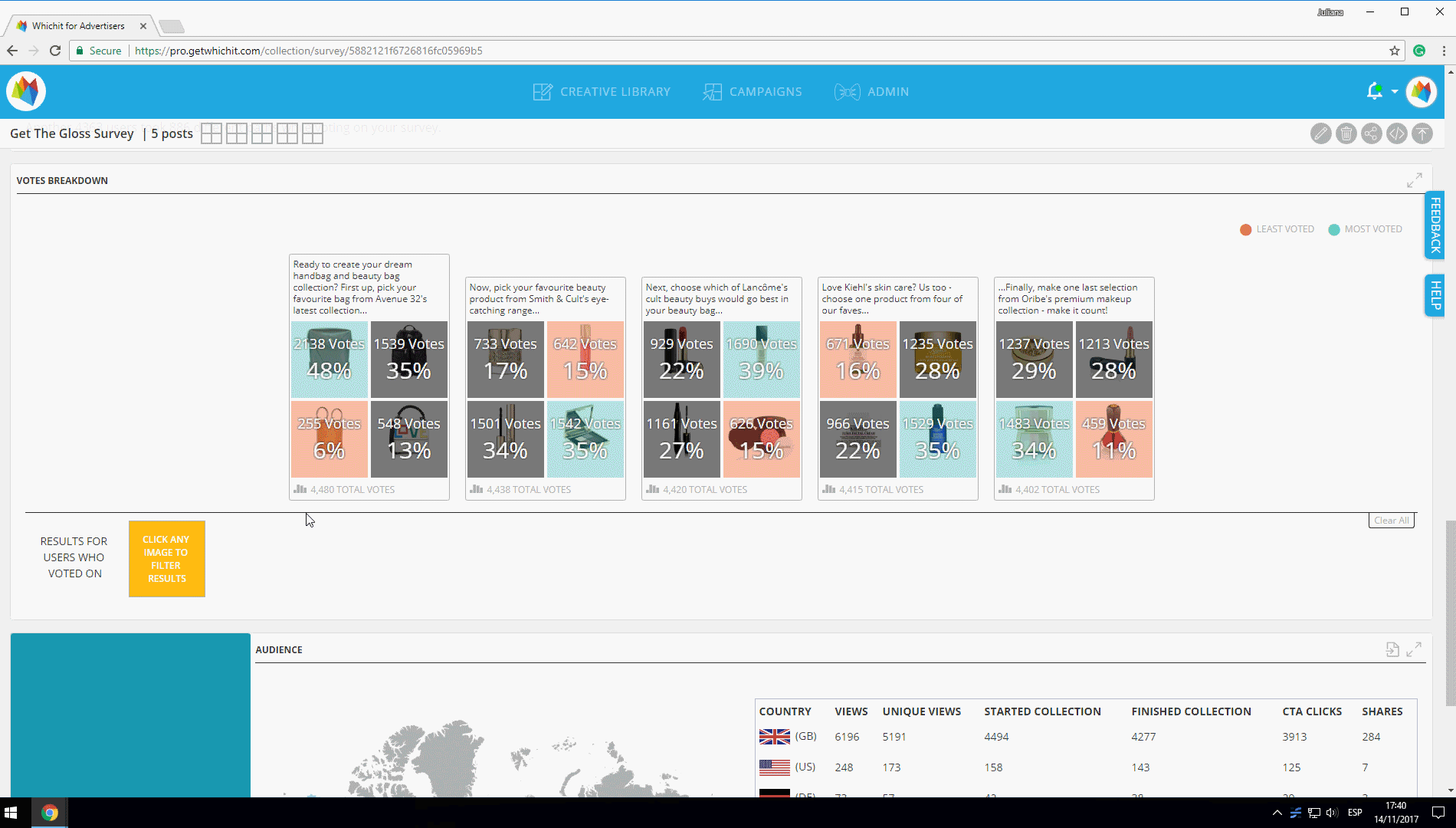1456x828 pixels.
Task: Click Chrome in the taskbar
Action: coord(50,813)
